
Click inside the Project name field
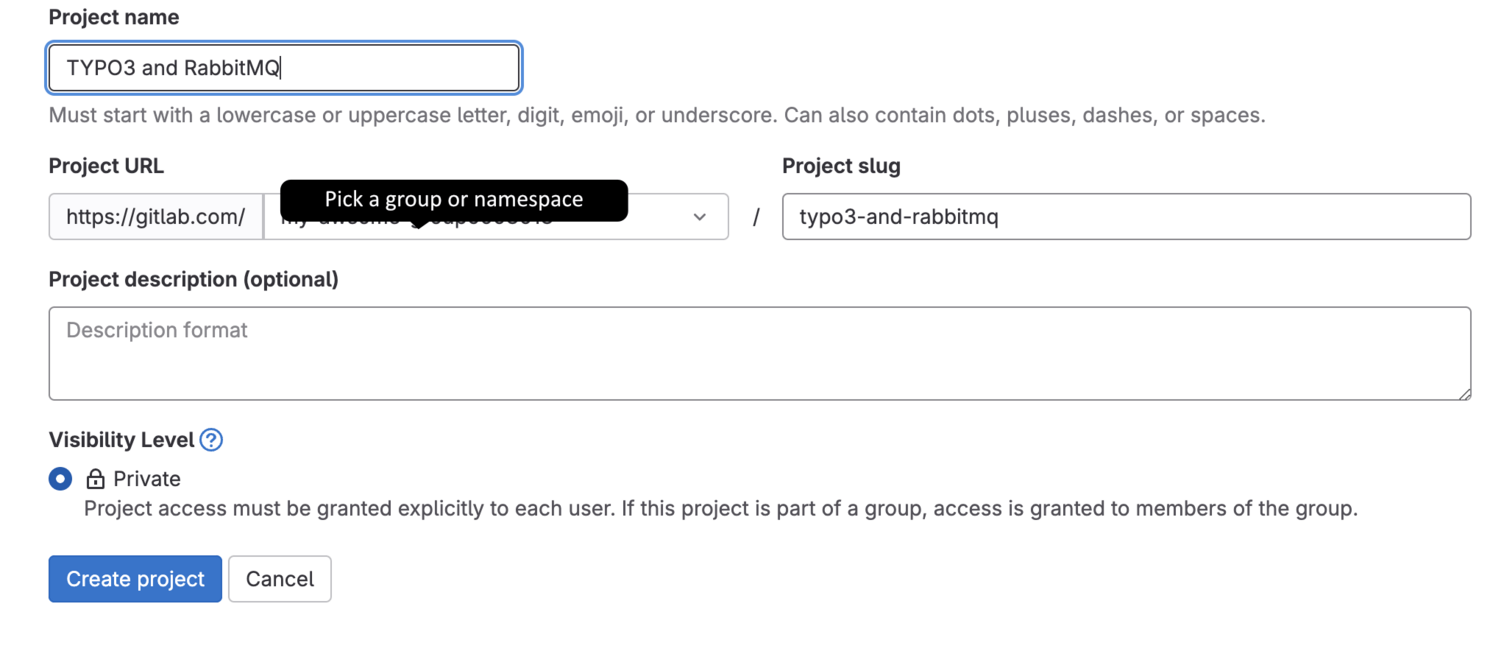click(283, 67)
